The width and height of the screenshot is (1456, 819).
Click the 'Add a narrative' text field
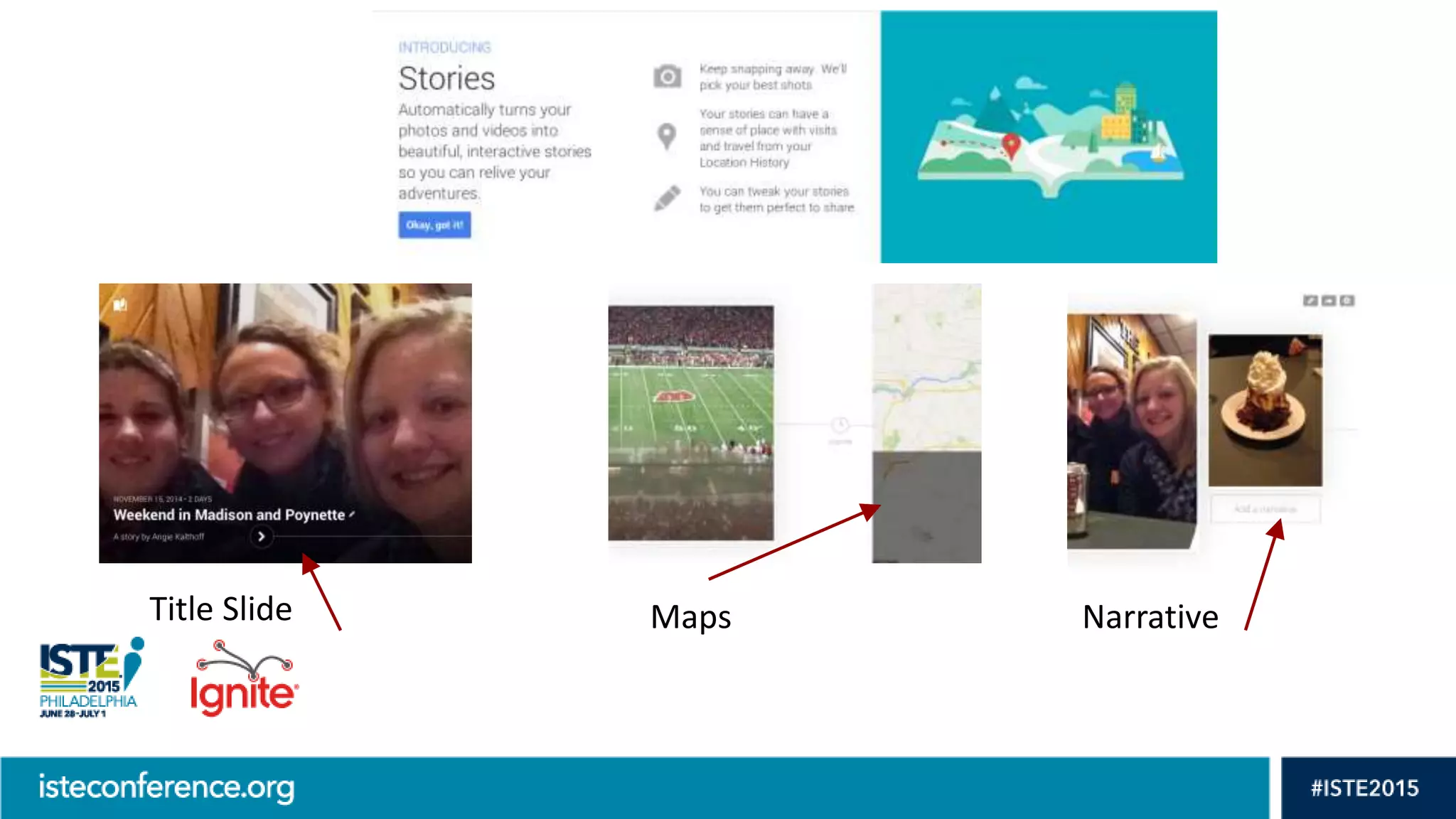(x=1265, y=509)
